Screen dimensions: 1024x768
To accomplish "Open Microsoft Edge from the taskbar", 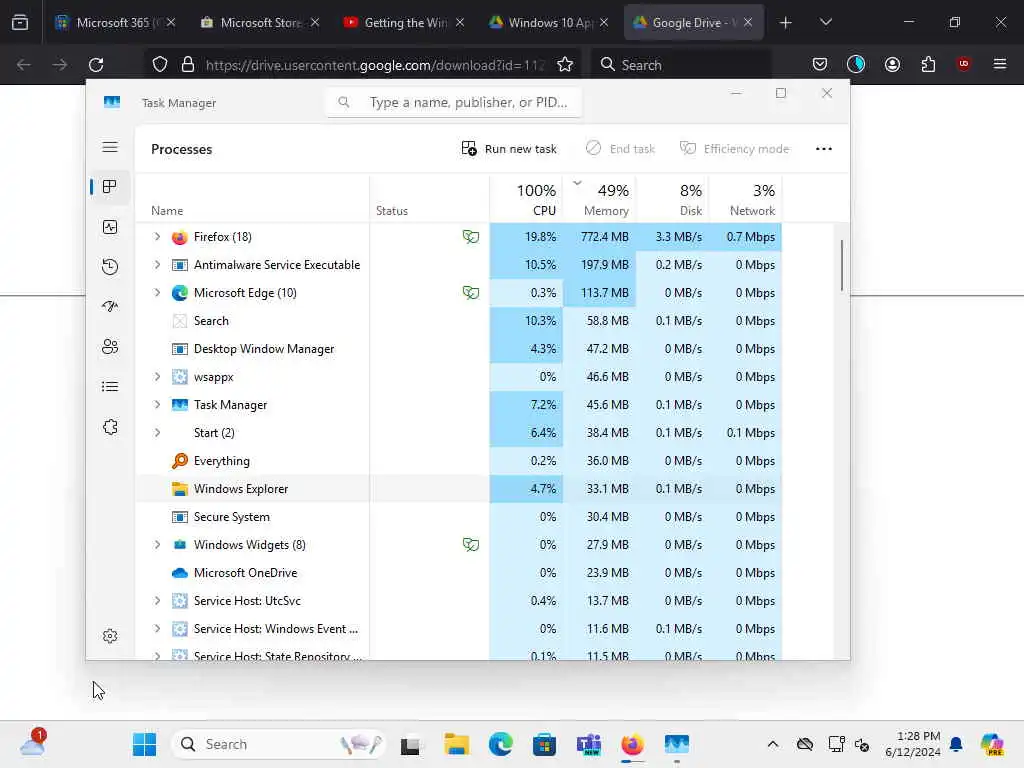I will [500, 744].
